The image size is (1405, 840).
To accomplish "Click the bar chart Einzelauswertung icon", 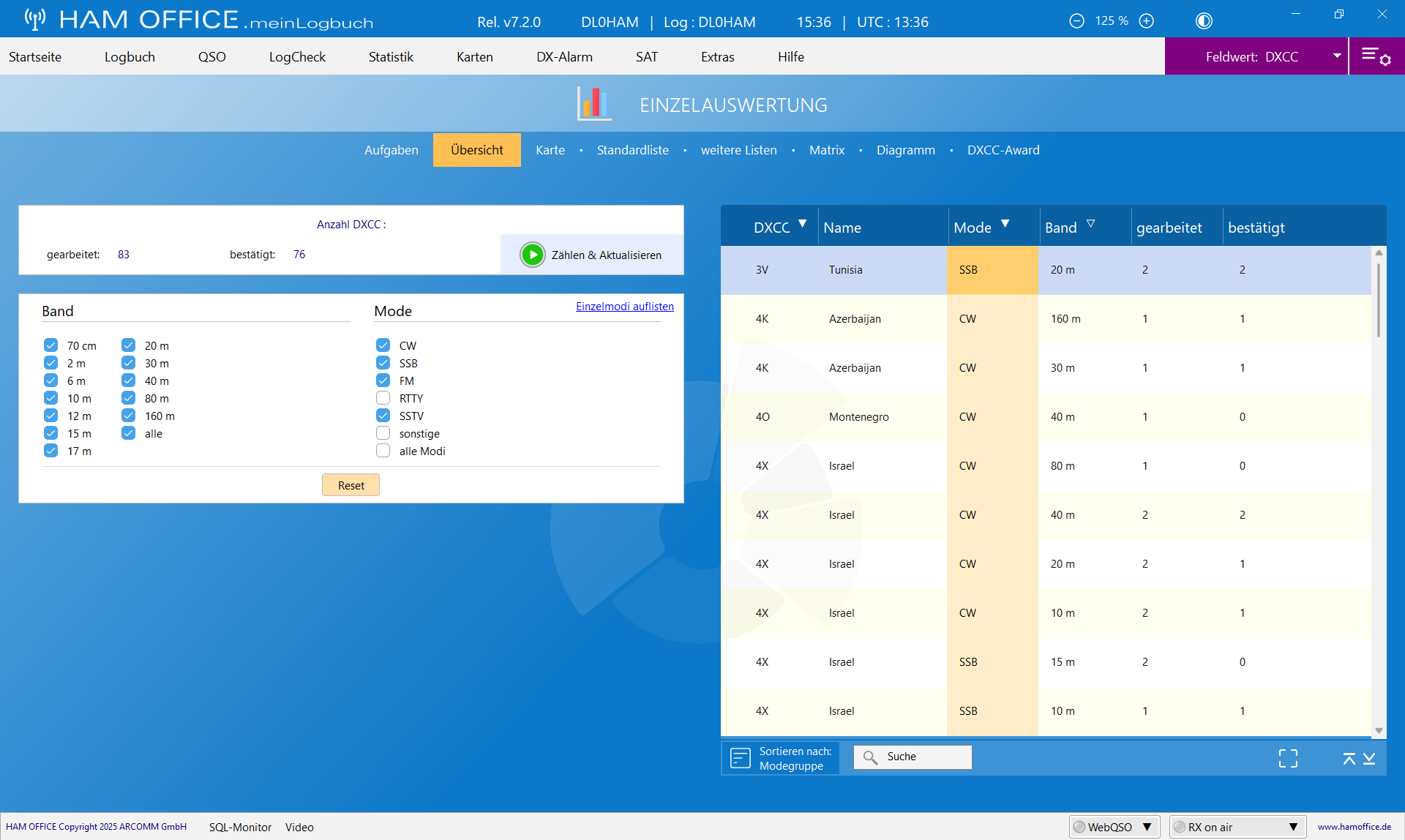I will pos(594,104).
